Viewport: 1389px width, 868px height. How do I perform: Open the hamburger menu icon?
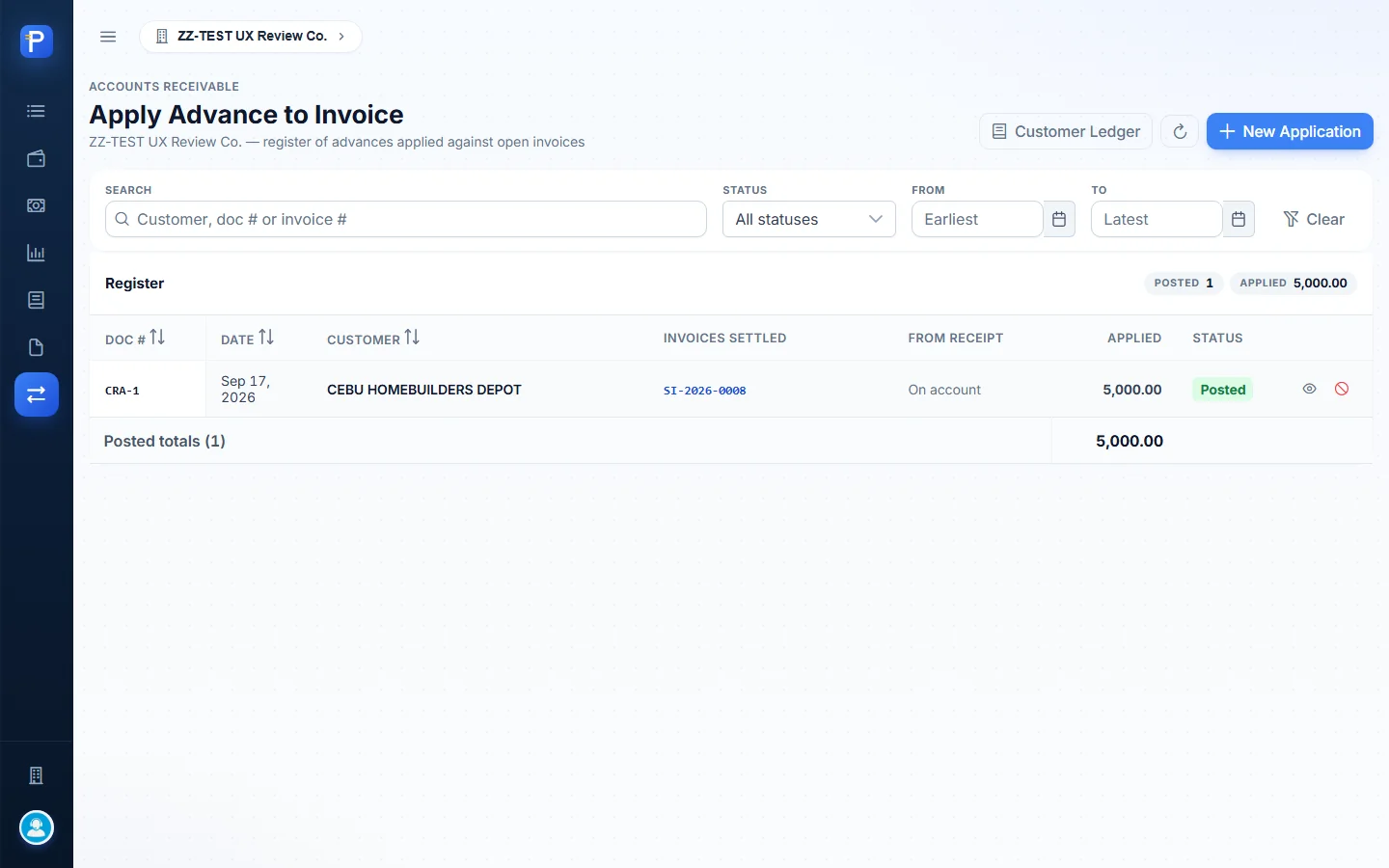click(108, 37)
